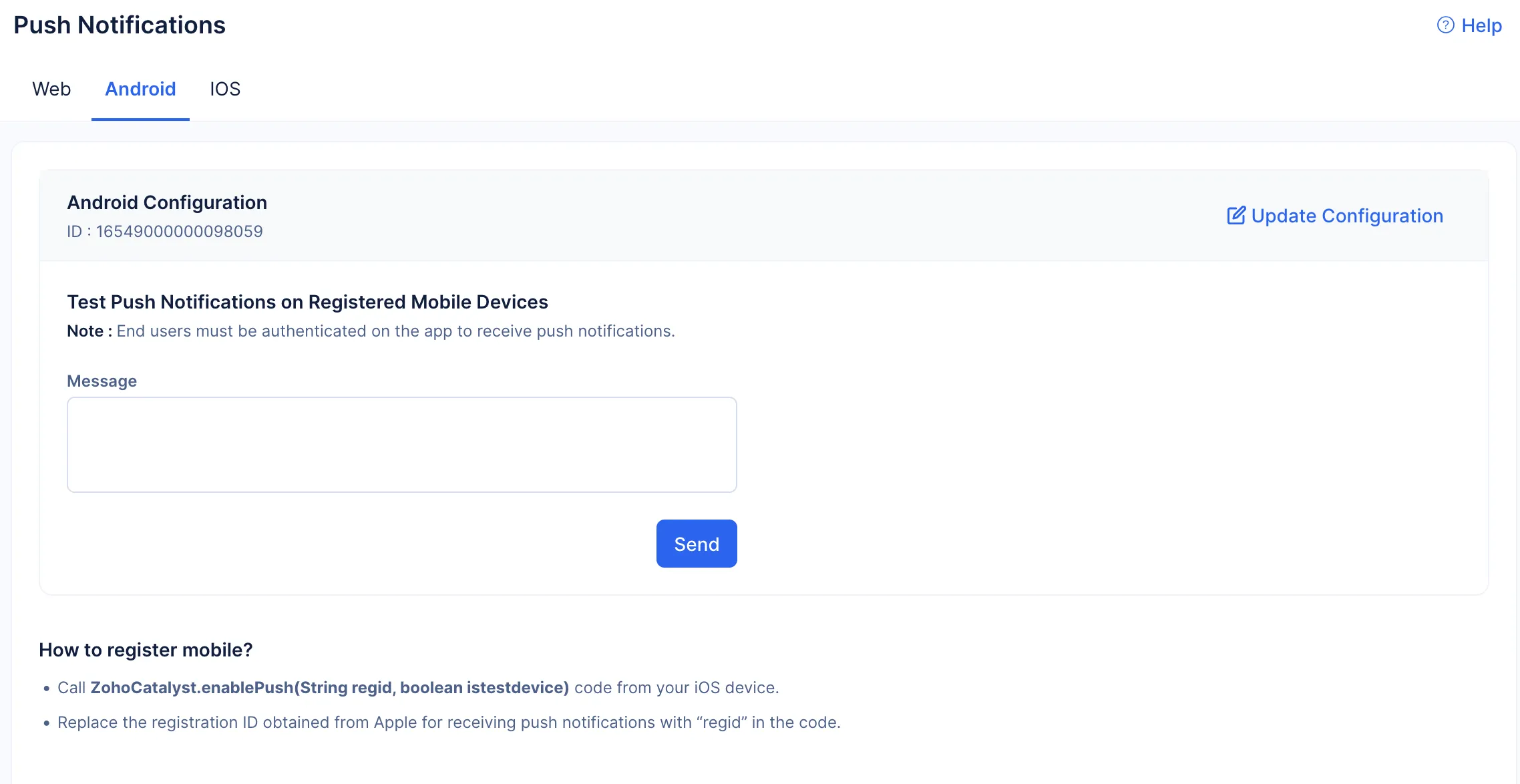
Task: Click the How to register mobile heading
Action: [x=146, y=650]
